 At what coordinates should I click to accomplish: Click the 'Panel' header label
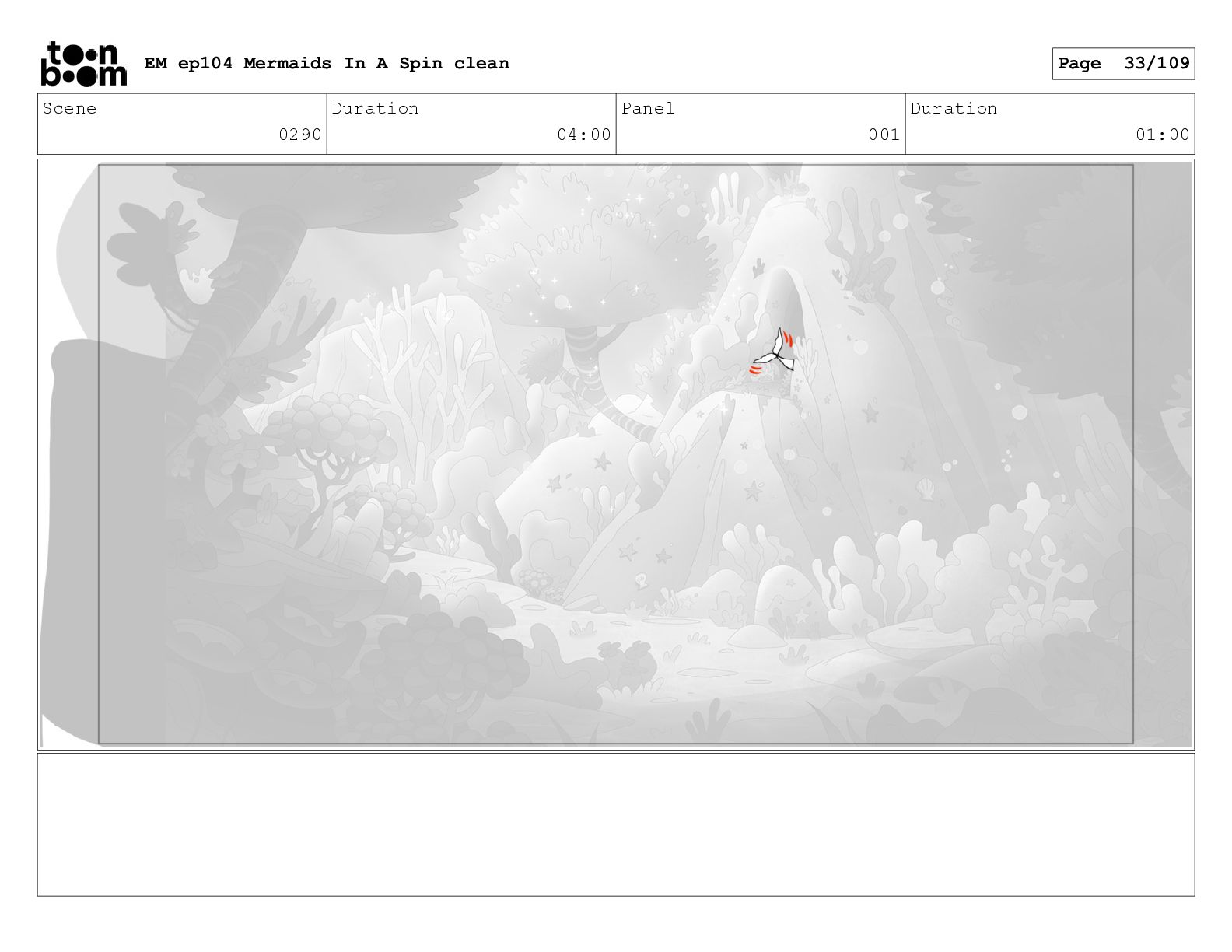[x=648, y=108]
